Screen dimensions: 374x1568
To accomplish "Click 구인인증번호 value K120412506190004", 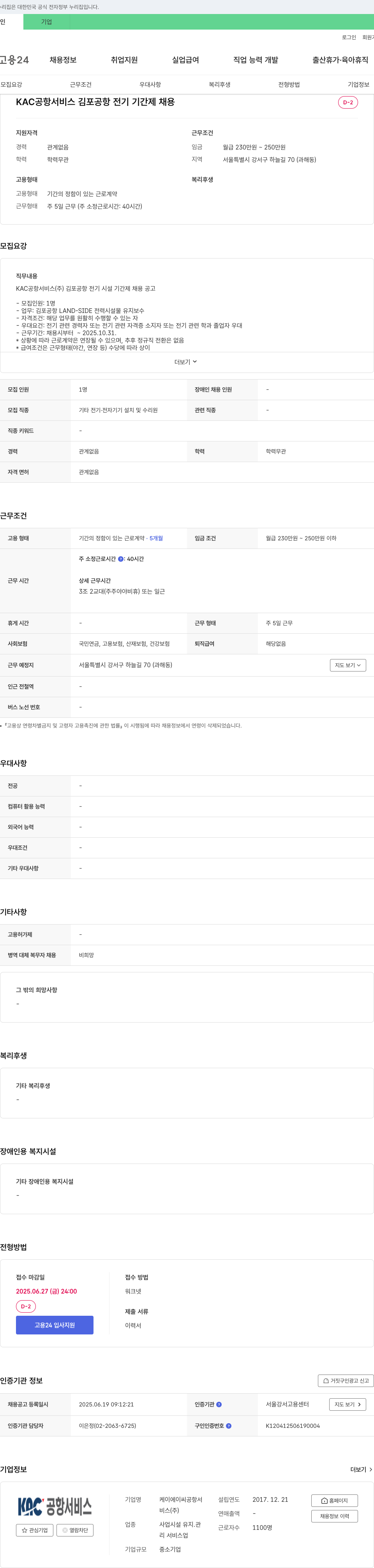I will tap(292, 1426).
